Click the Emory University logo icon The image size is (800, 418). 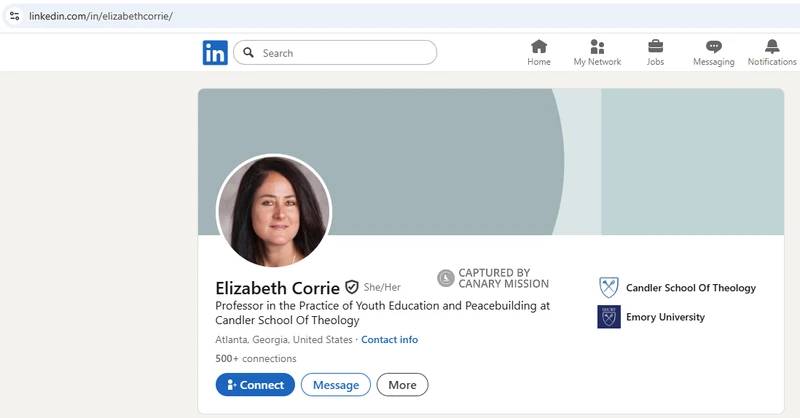(609, 317)
